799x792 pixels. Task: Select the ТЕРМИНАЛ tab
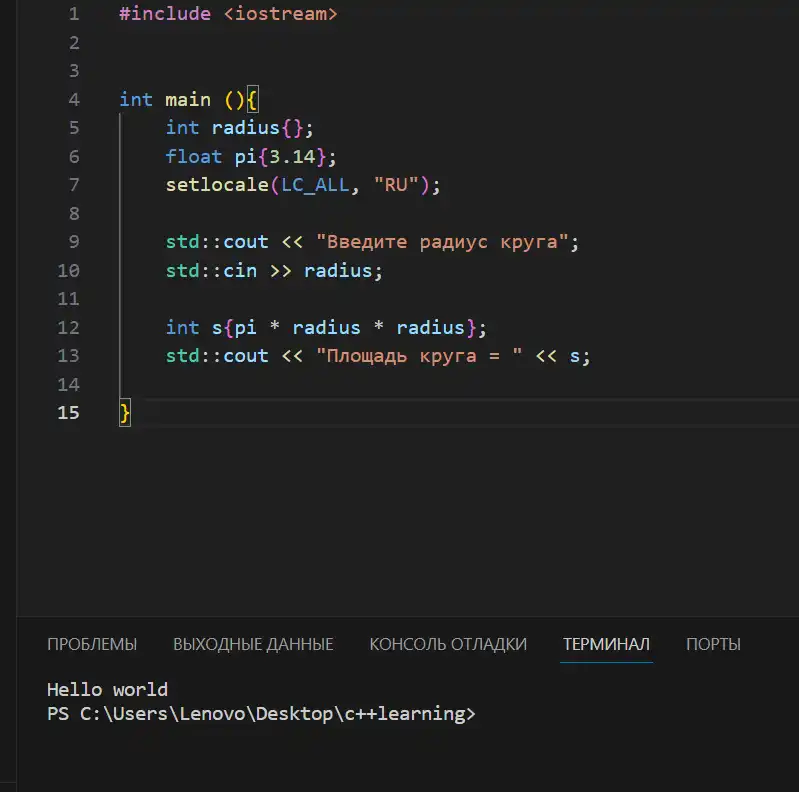(x=606, y=644)
